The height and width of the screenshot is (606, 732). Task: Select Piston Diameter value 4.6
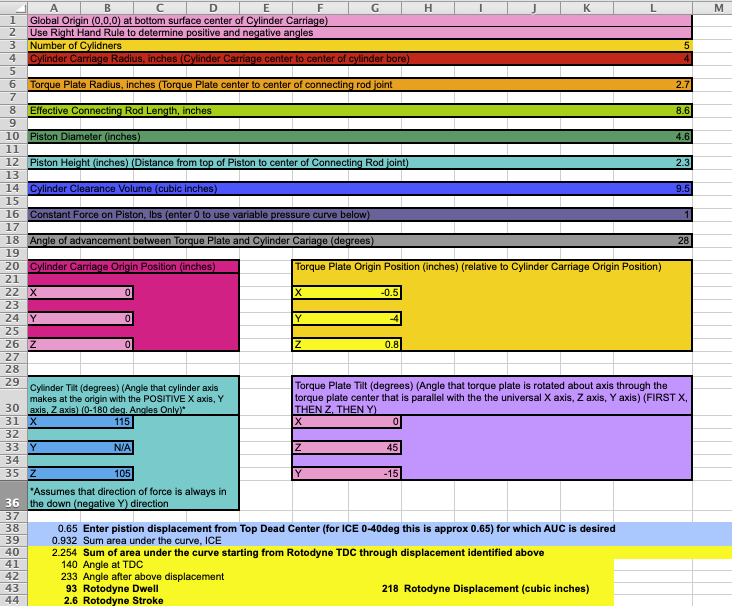683,137
